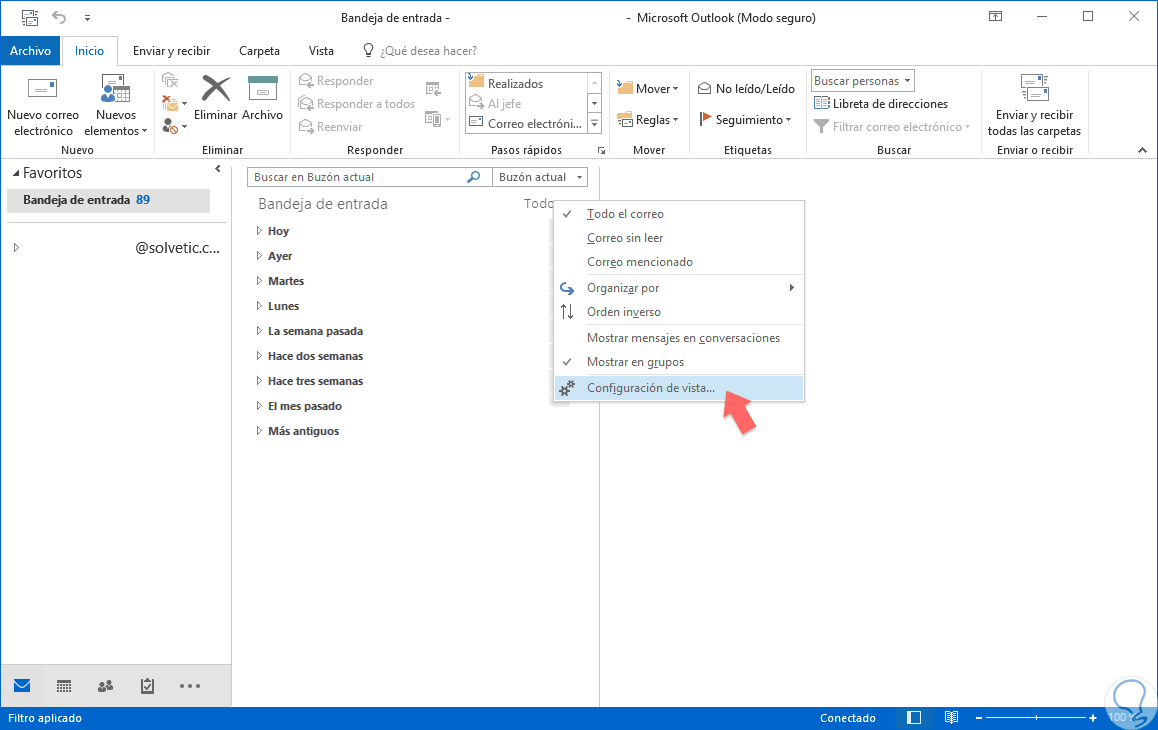Collapse the ribbon with the chevron
The width and height of the screenshot is (1158, 730).
click(1142, 150)
